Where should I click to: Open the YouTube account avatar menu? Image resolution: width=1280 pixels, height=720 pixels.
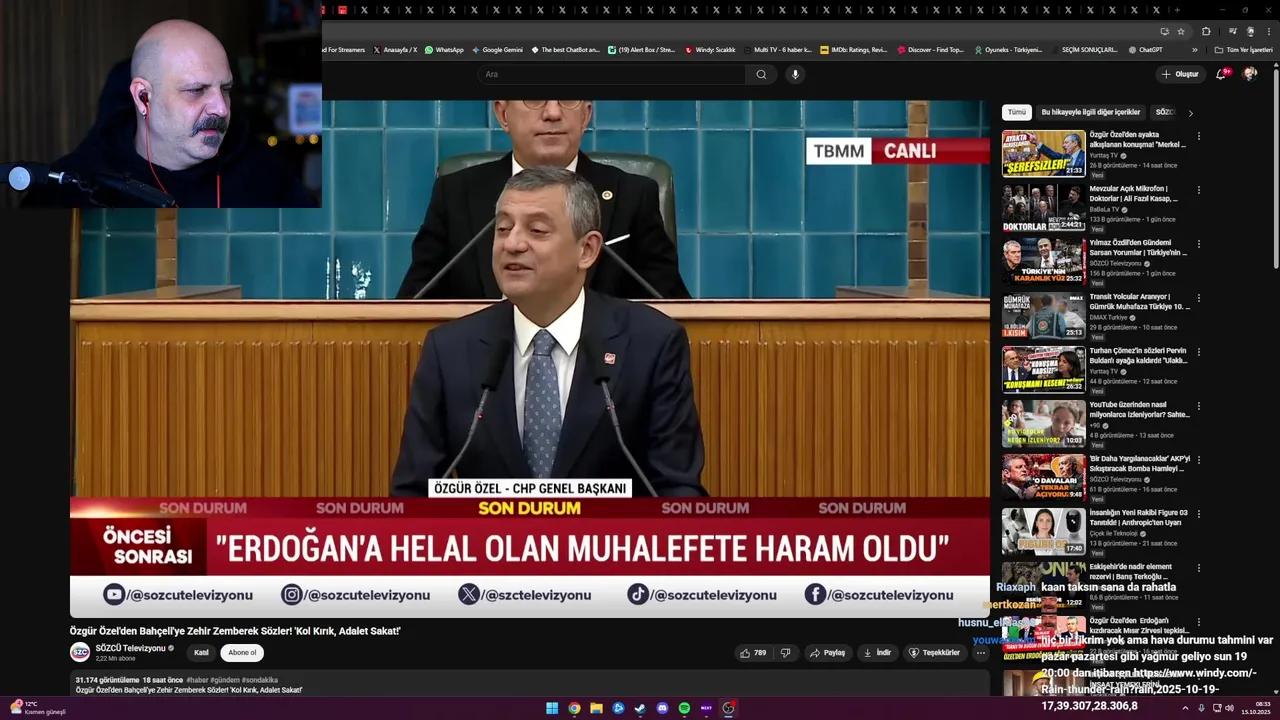(x=1250, y=74)
